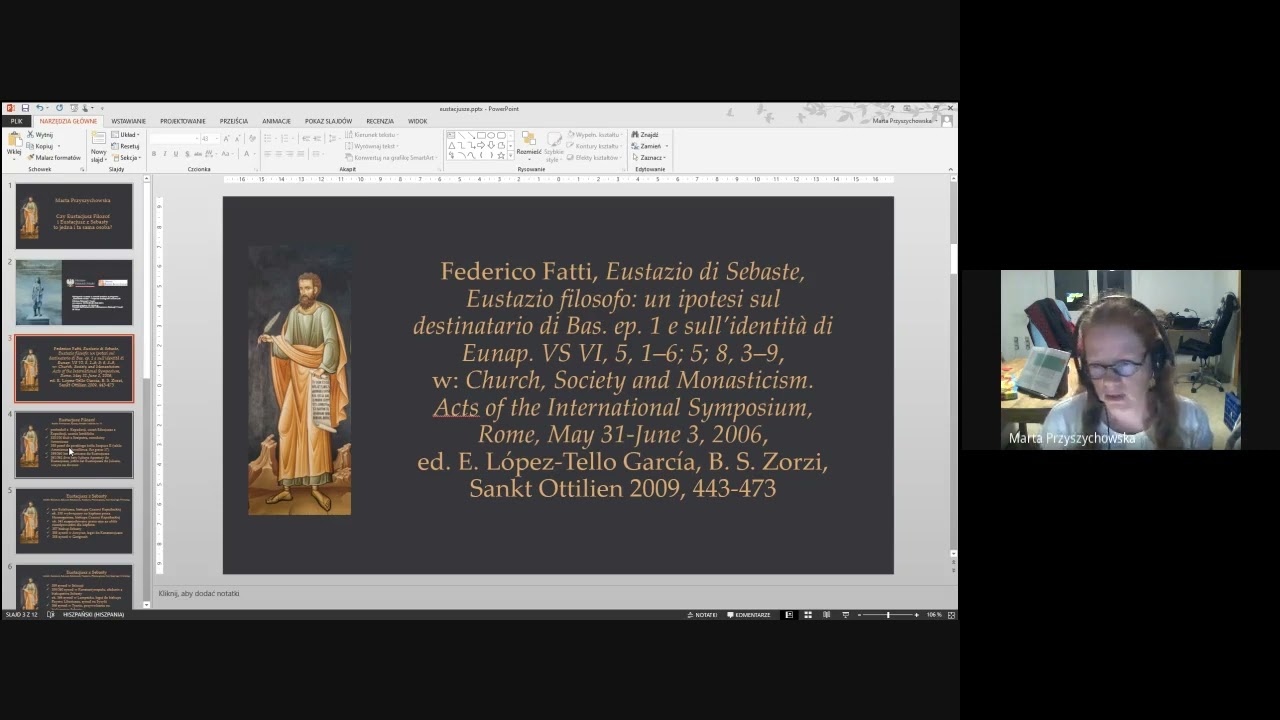Viewport: 1280px width, 720px height.
Task: Select slide 4 thumbnail Eustacjusz Filozof
Action: [x=74, y=444]
